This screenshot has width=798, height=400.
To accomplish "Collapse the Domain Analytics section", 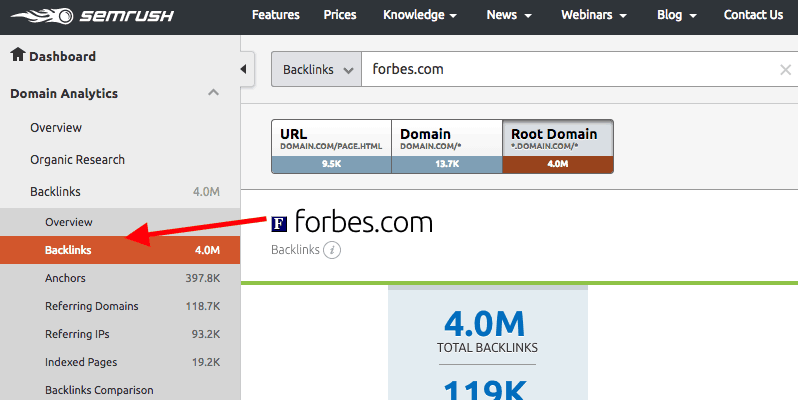I will (x=213, y=93).
